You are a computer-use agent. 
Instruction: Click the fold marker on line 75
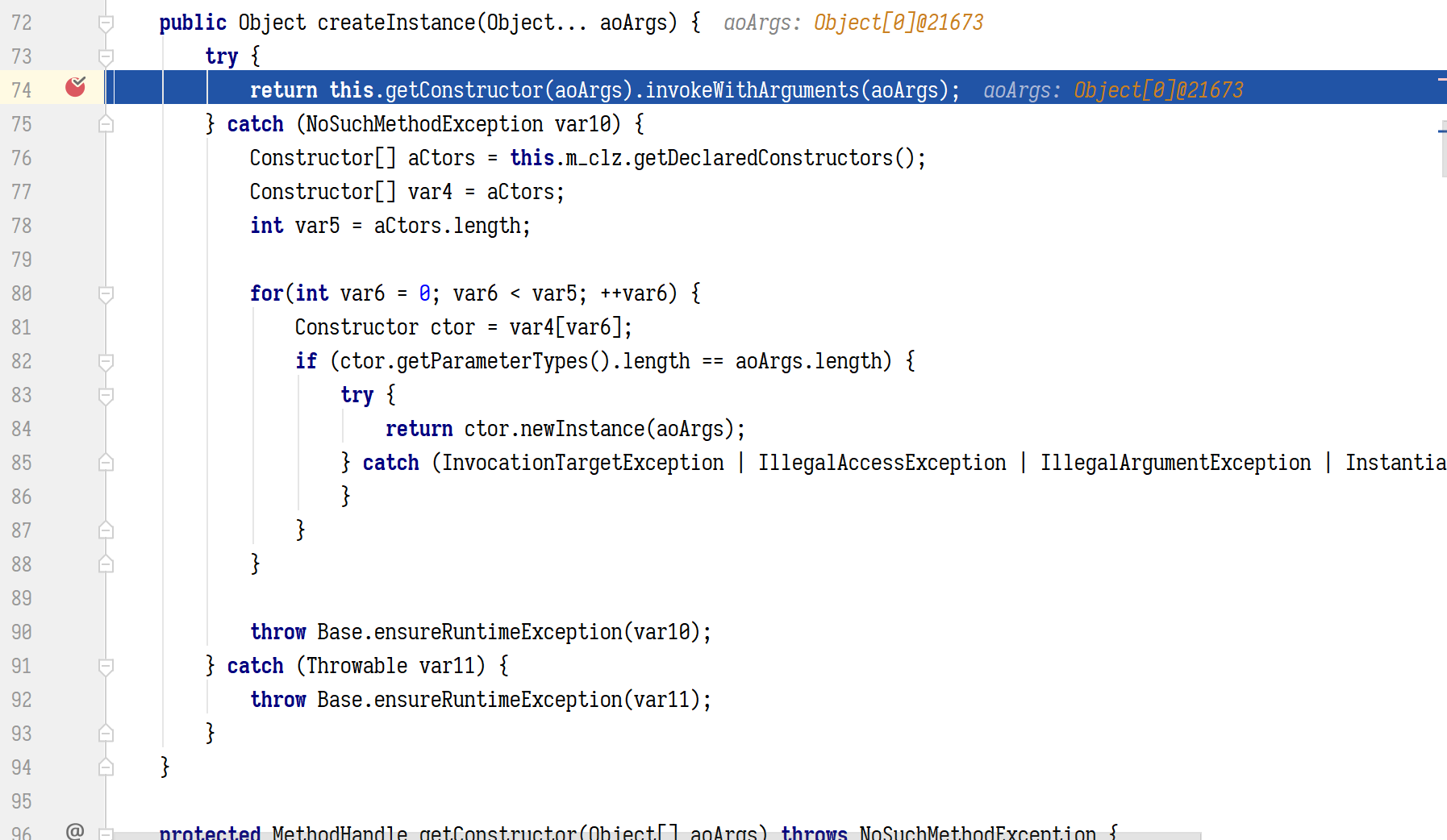(x=106, y=124)
